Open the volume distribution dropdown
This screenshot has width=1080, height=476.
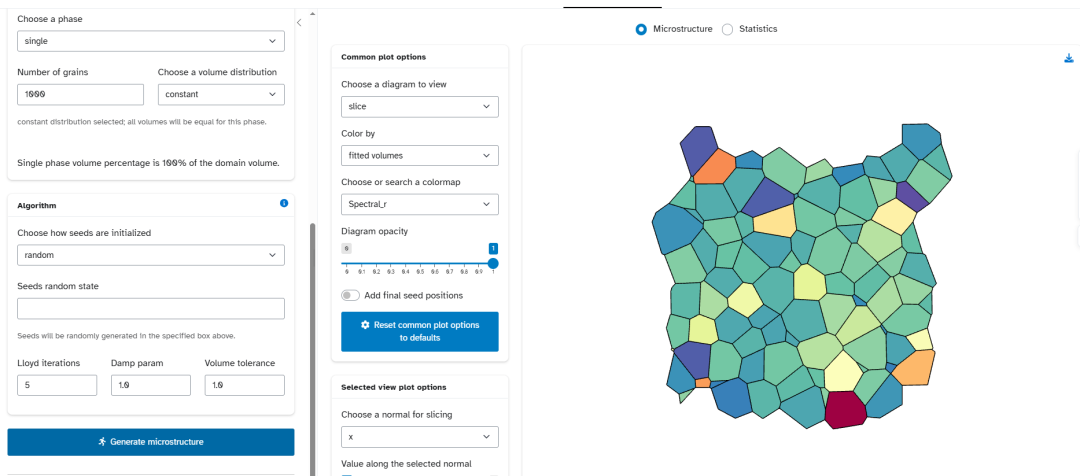[x=221, y=94]
